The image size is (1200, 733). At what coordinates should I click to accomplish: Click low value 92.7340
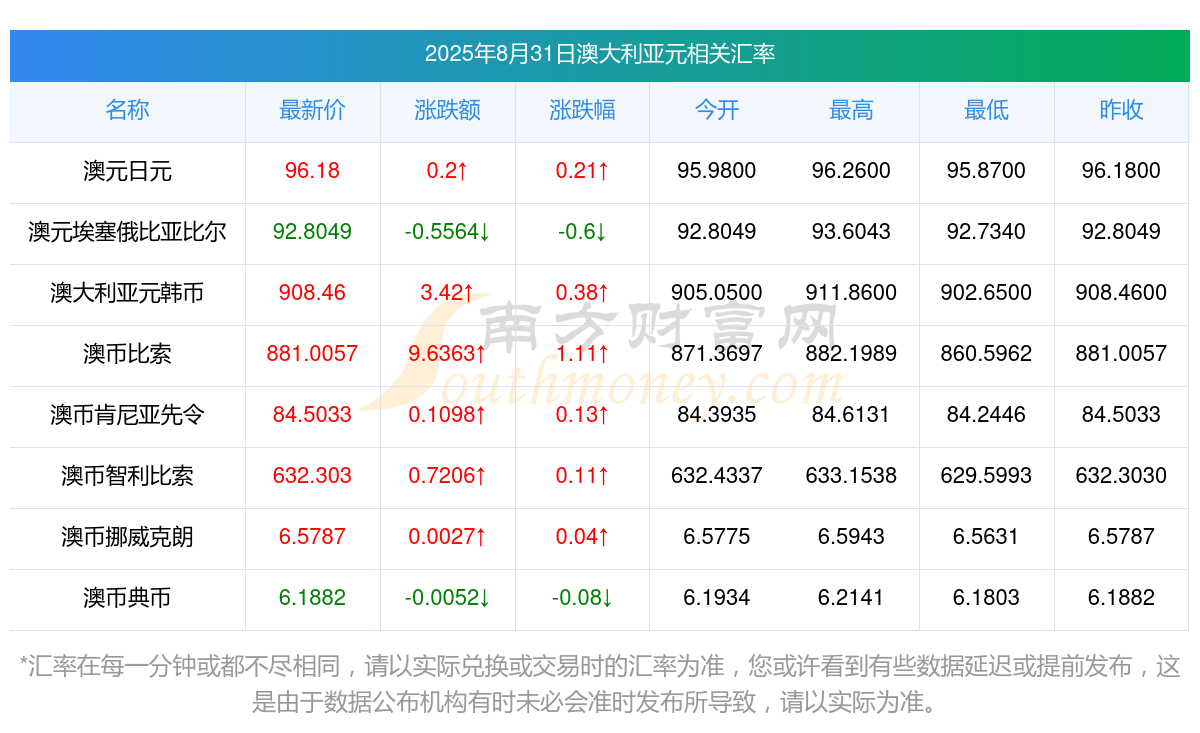tap(986, 232)
